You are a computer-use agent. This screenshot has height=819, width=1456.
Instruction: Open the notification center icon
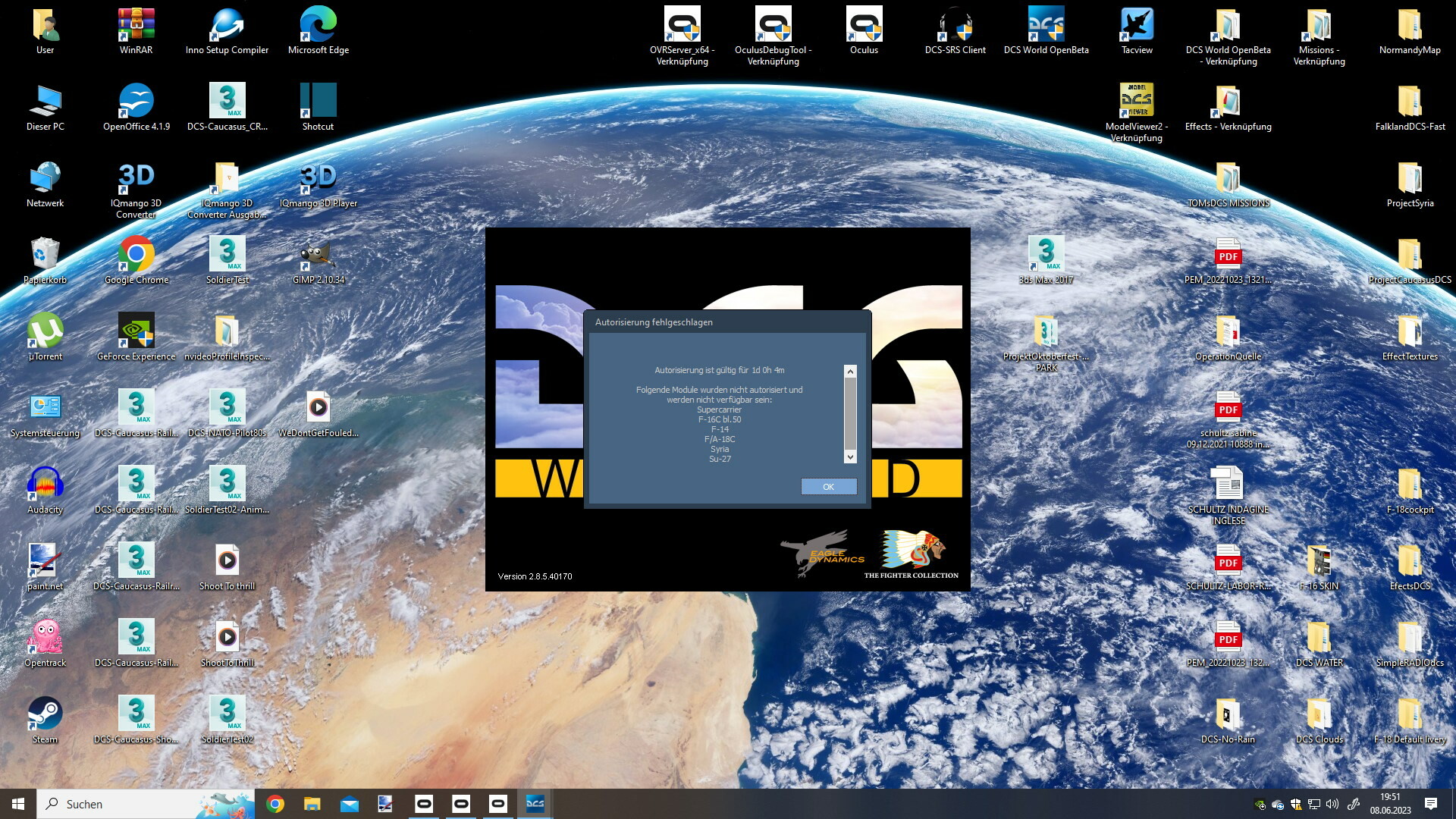click(1431, 804)
